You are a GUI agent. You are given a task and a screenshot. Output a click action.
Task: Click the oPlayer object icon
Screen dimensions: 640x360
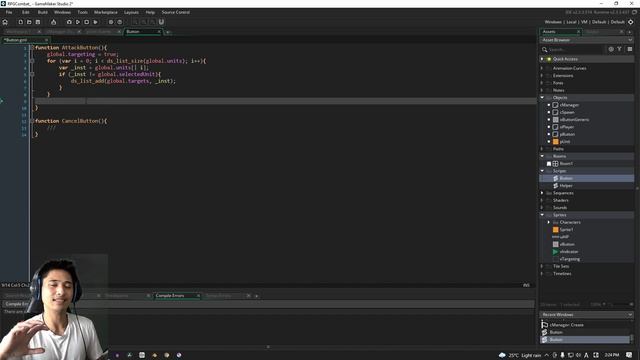coord(556,127)
